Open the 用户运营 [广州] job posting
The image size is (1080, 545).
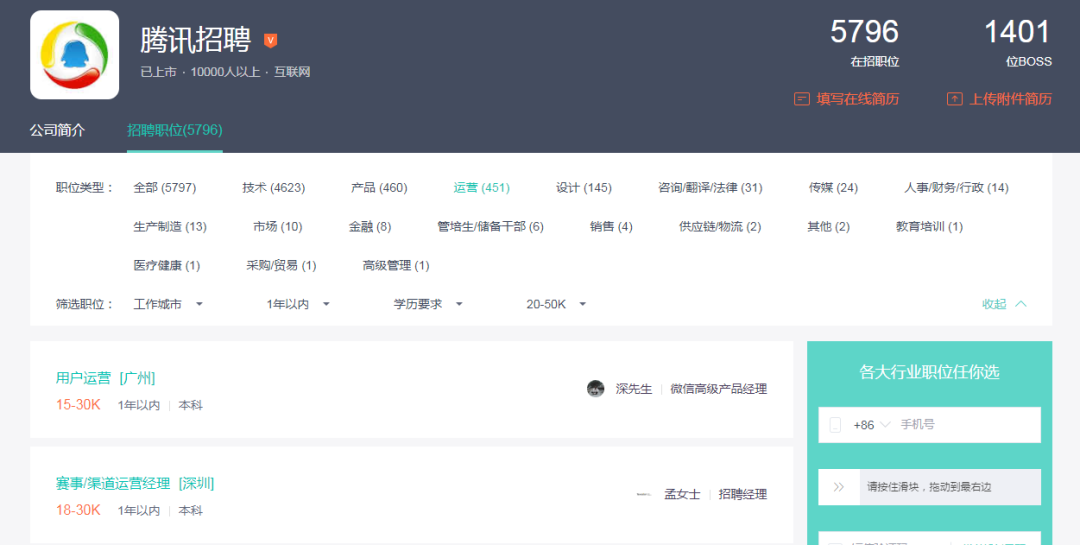[x=105, y=378]
